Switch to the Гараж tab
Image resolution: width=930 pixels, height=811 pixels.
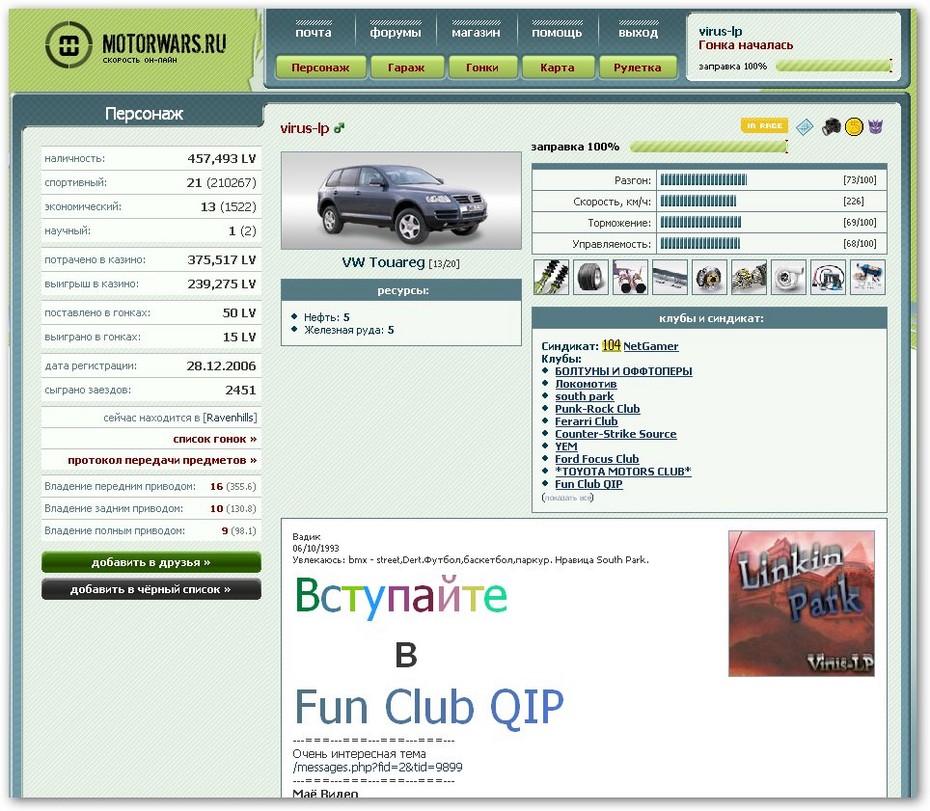pyautogui.click(x=406, y=68)
